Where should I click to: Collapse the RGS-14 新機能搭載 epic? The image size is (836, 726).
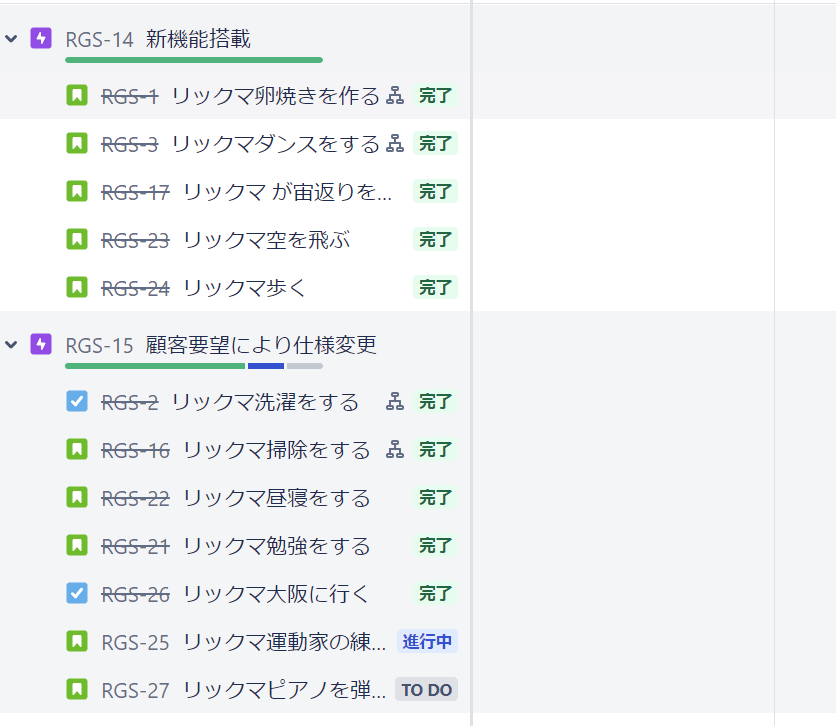pos(12,39)
